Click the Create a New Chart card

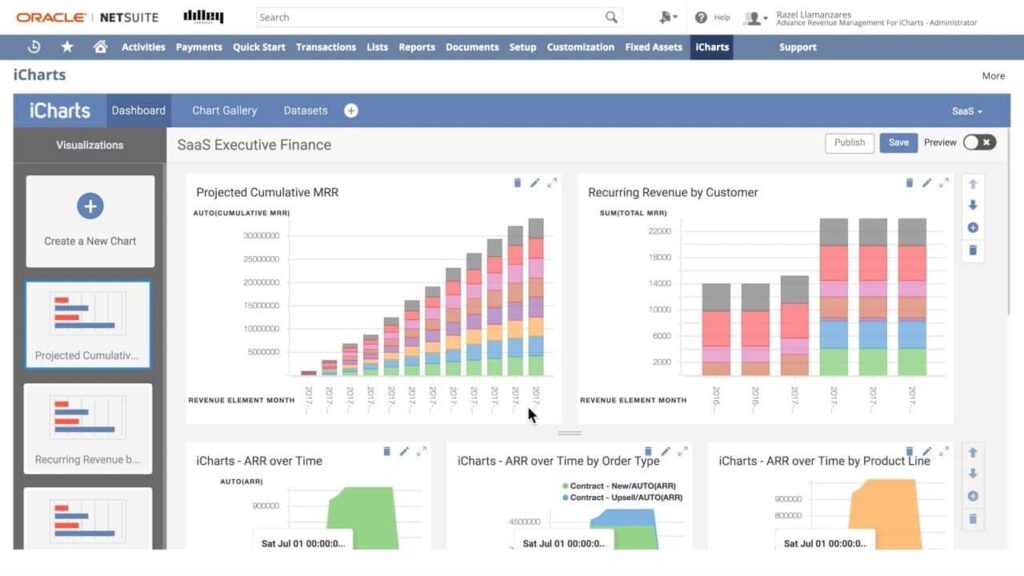(90, 221)
